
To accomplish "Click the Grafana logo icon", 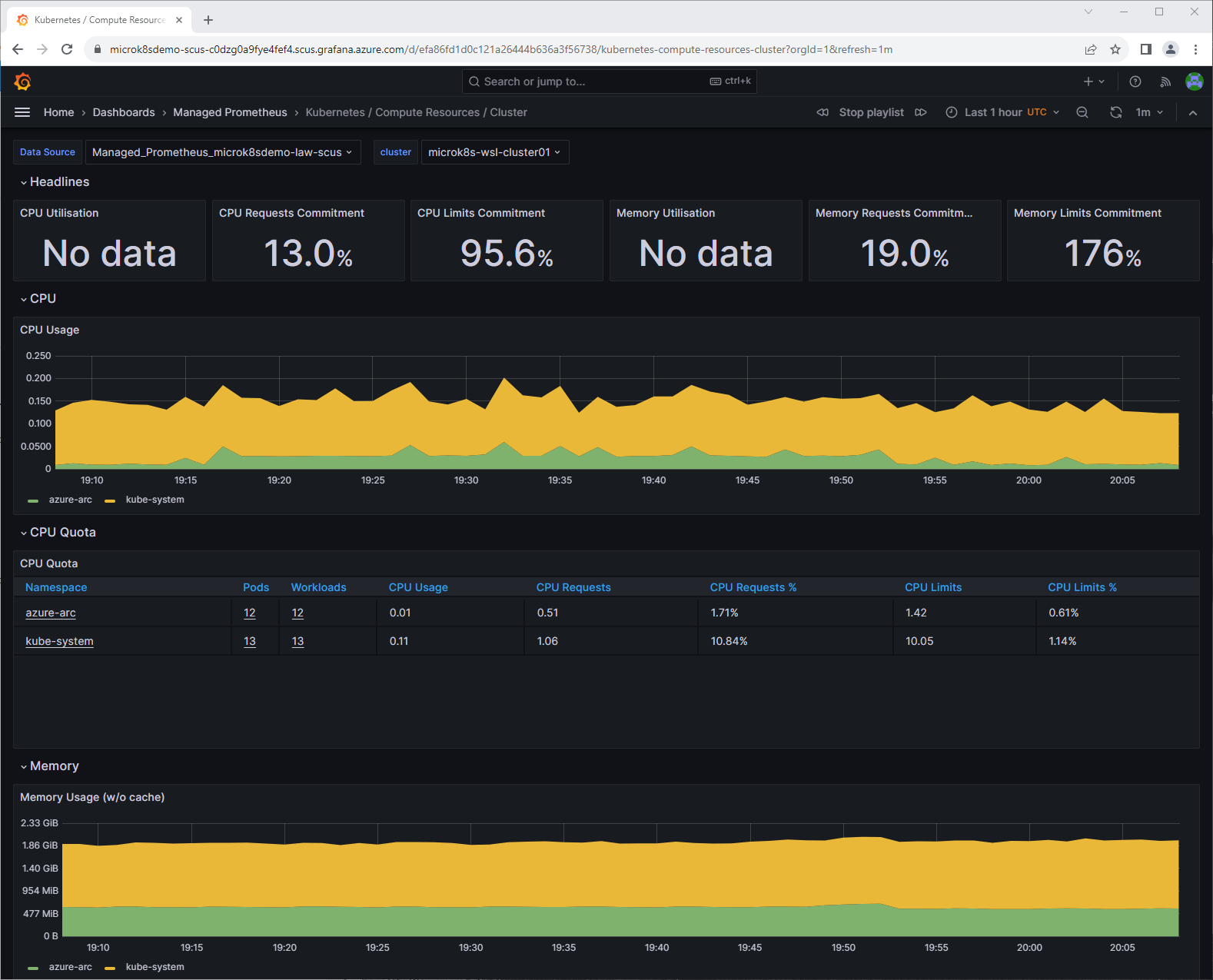I will (23, 81).
